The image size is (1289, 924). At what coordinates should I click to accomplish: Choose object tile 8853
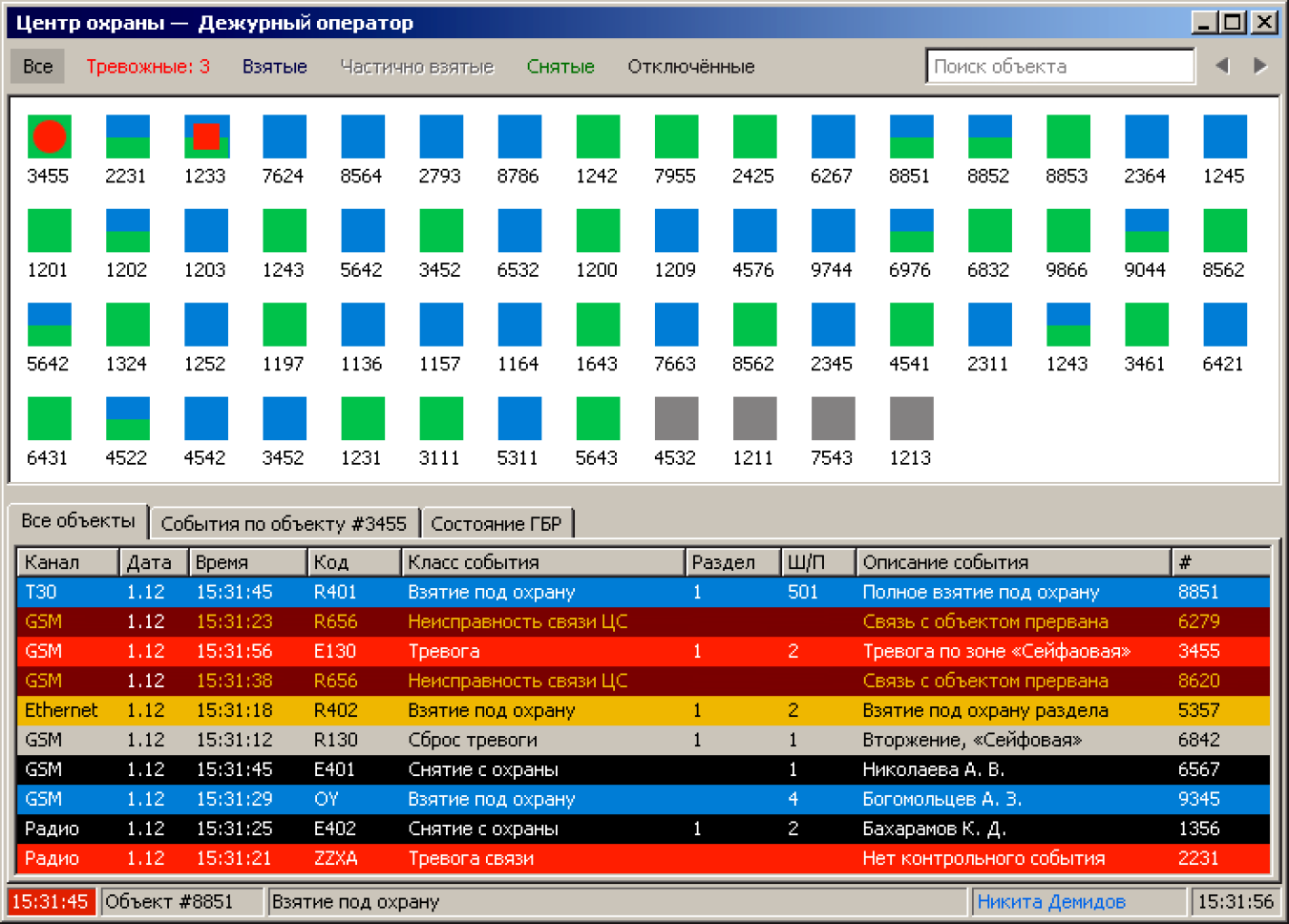coord(1067,136)
